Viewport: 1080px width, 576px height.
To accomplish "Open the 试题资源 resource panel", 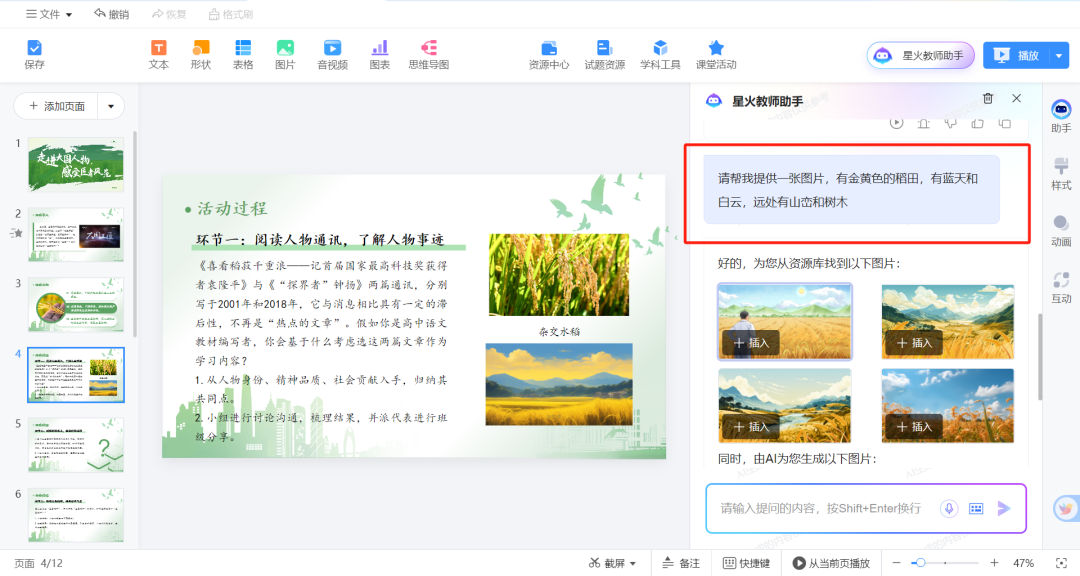I will coord(604,54).
